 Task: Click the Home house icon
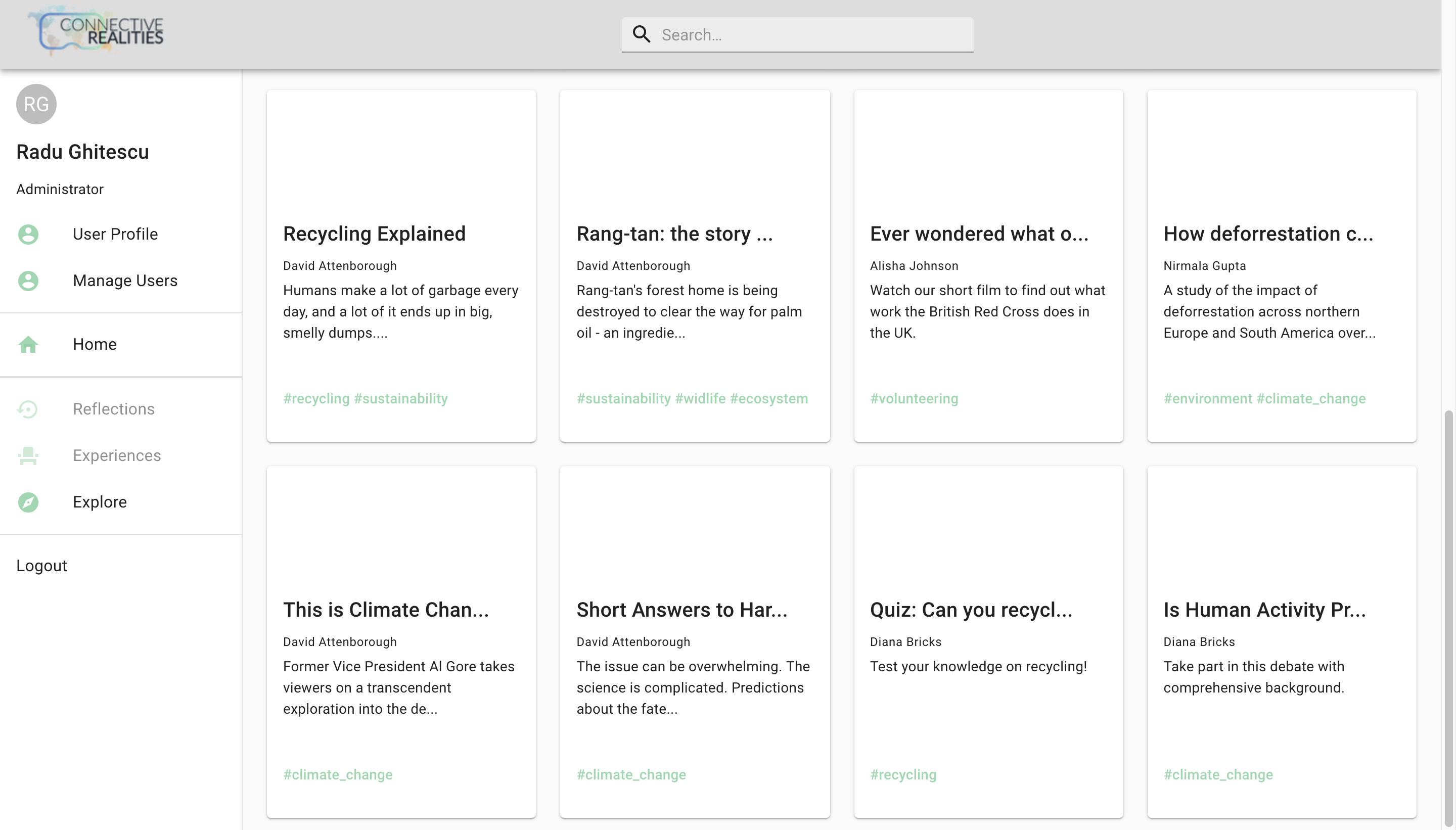click(28, 344)
